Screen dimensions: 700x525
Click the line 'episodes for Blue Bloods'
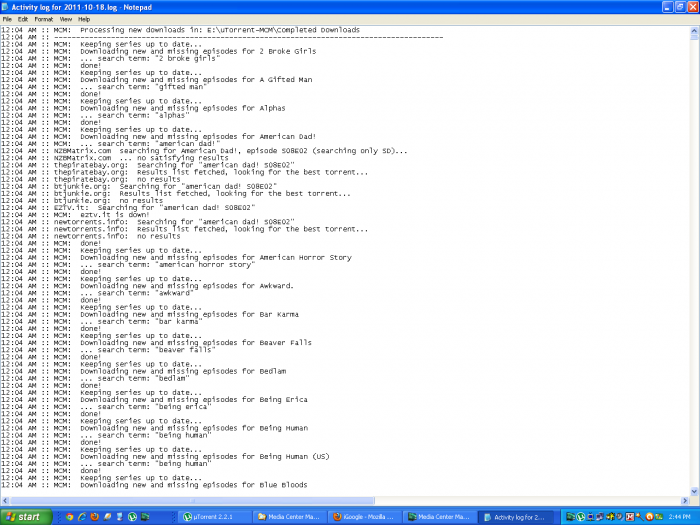pos(154,485)
